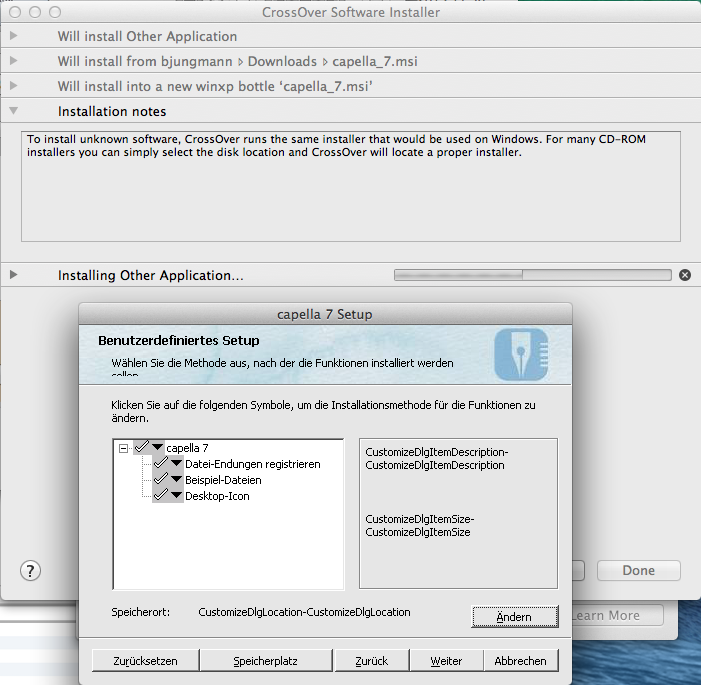Expand the 'Installing Other Application' section
The width and height of the screenshot is (701, 685).
pos(13,275)
